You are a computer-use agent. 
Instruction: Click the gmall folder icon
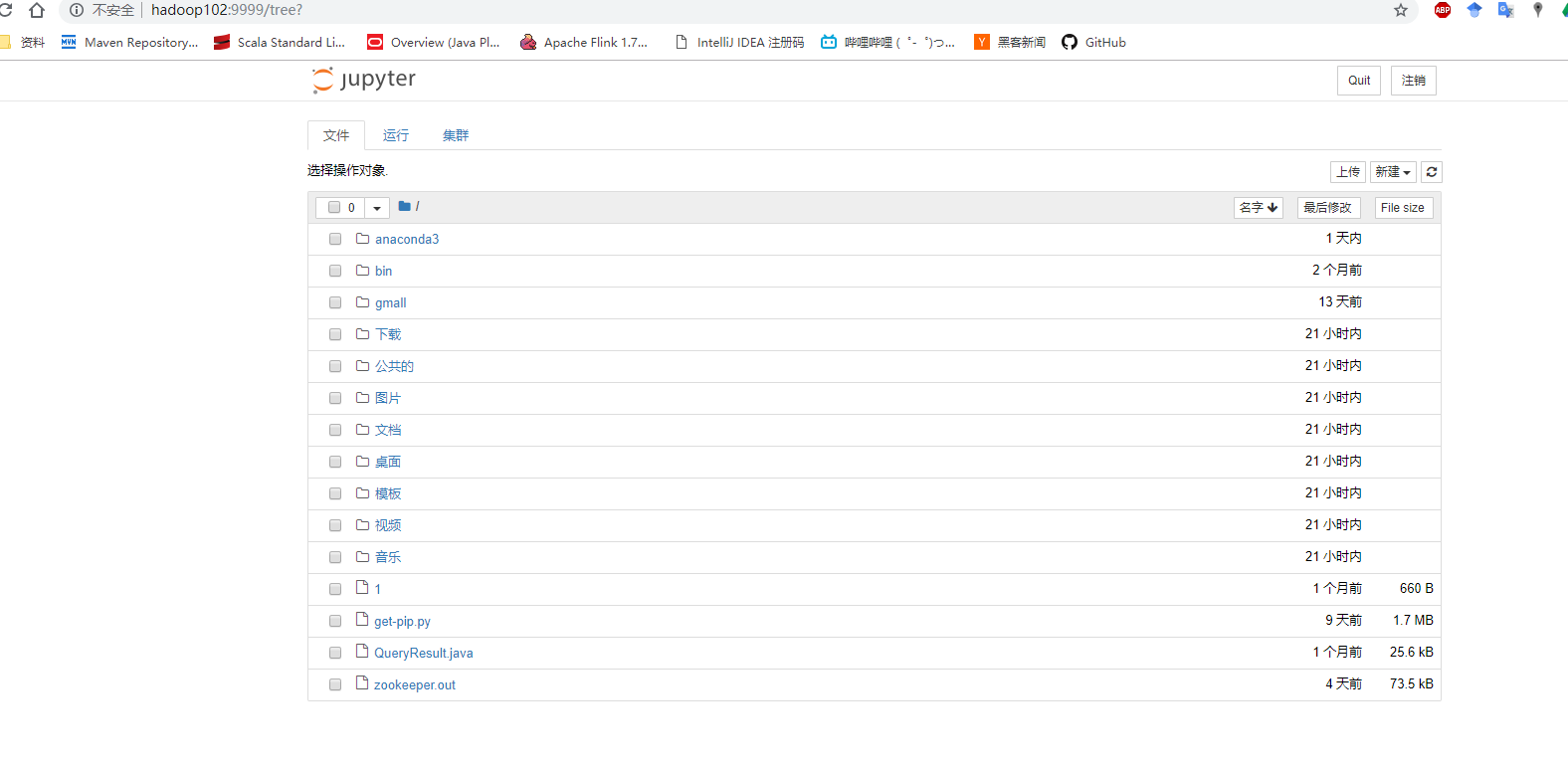(363, 302)
